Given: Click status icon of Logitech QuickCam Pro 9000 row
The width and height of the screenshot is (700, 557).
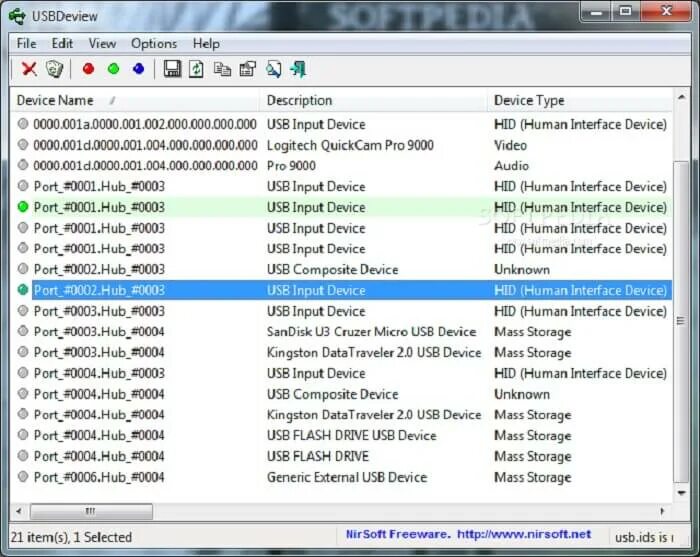Looking at the screenshot, I should point(23,145).
